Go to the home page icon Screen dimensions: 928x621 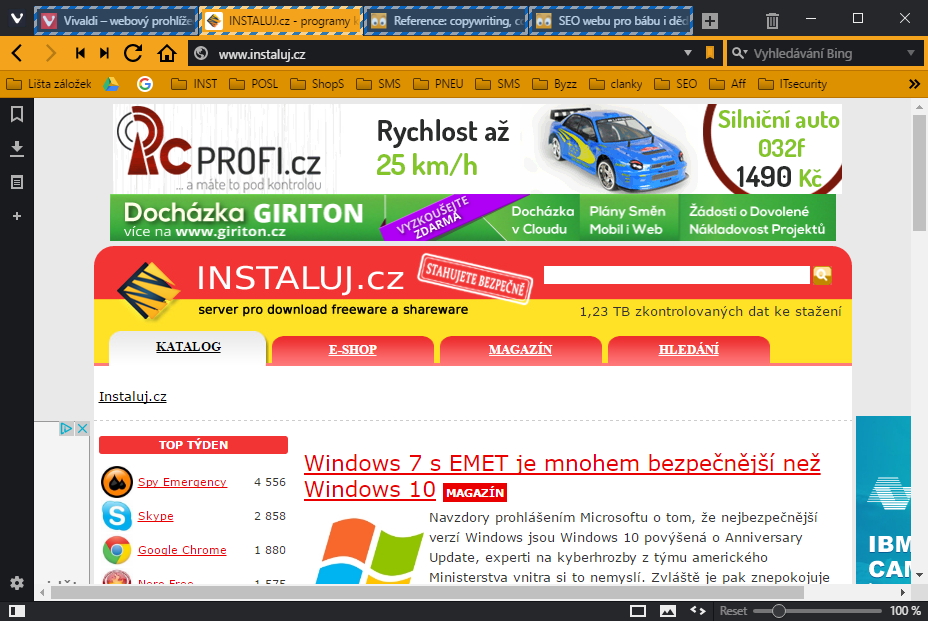coord(167,53)
